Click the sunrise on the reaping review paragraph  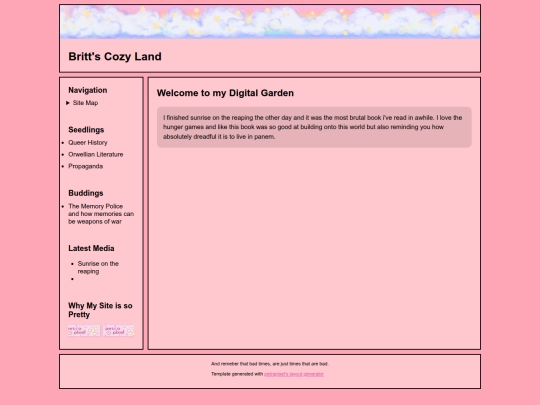(314, 127)
